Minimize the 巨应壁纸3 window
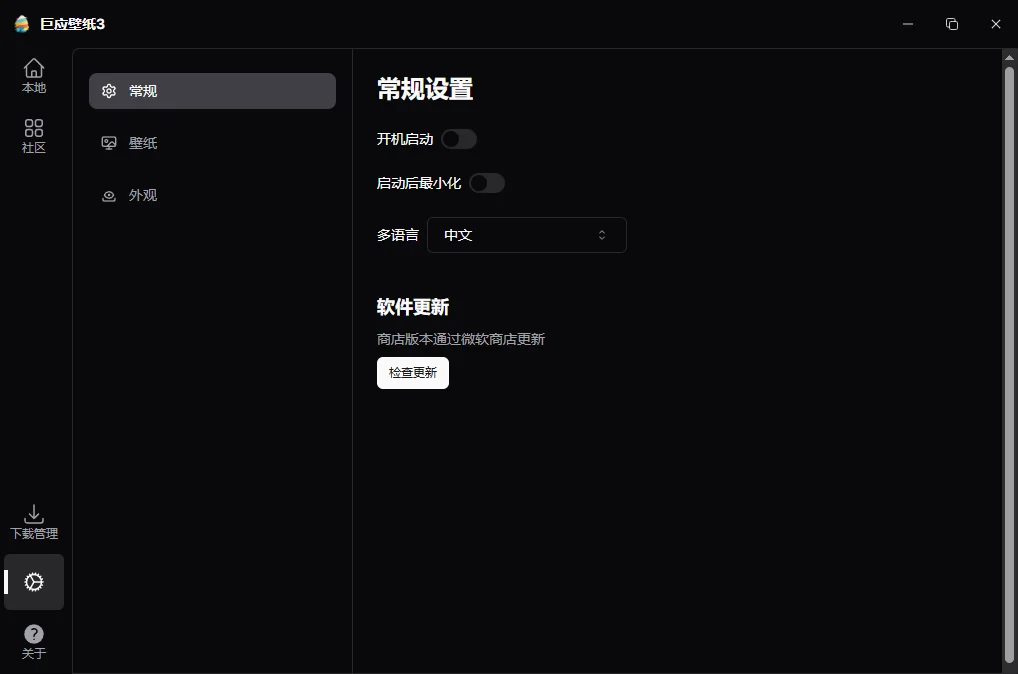This screenshot has height=674, width=1018. pos(908,24)
